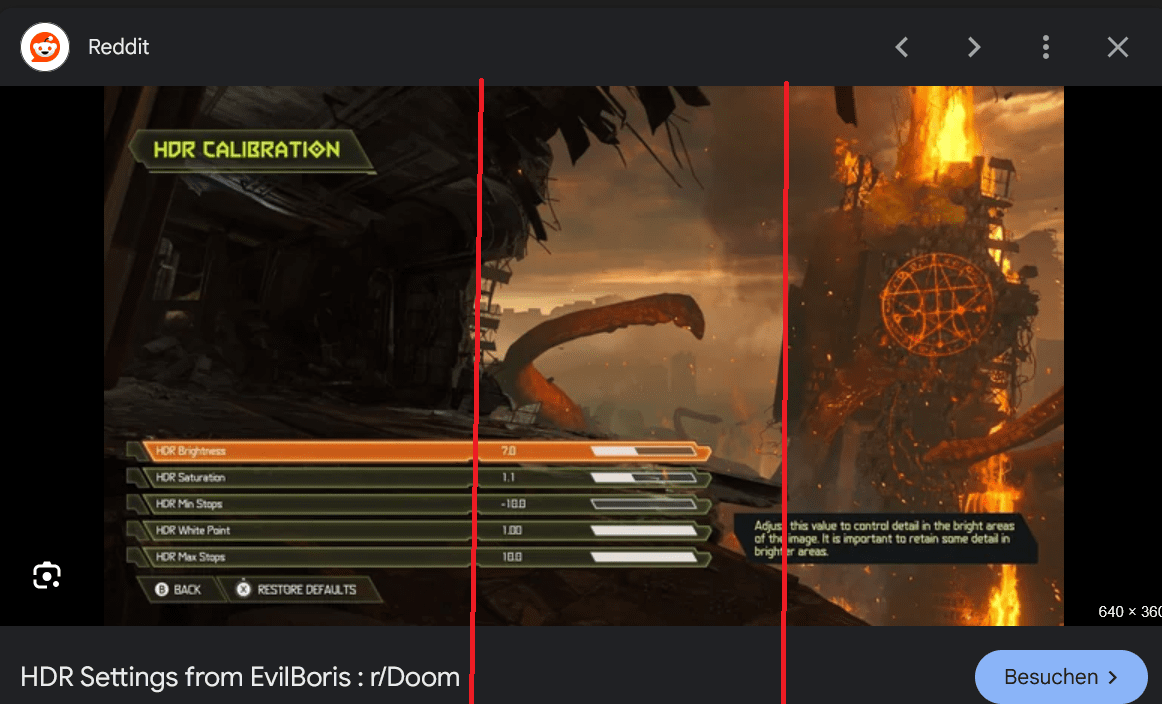Click the RESTORE DEFAULTS button

[298, 590]
